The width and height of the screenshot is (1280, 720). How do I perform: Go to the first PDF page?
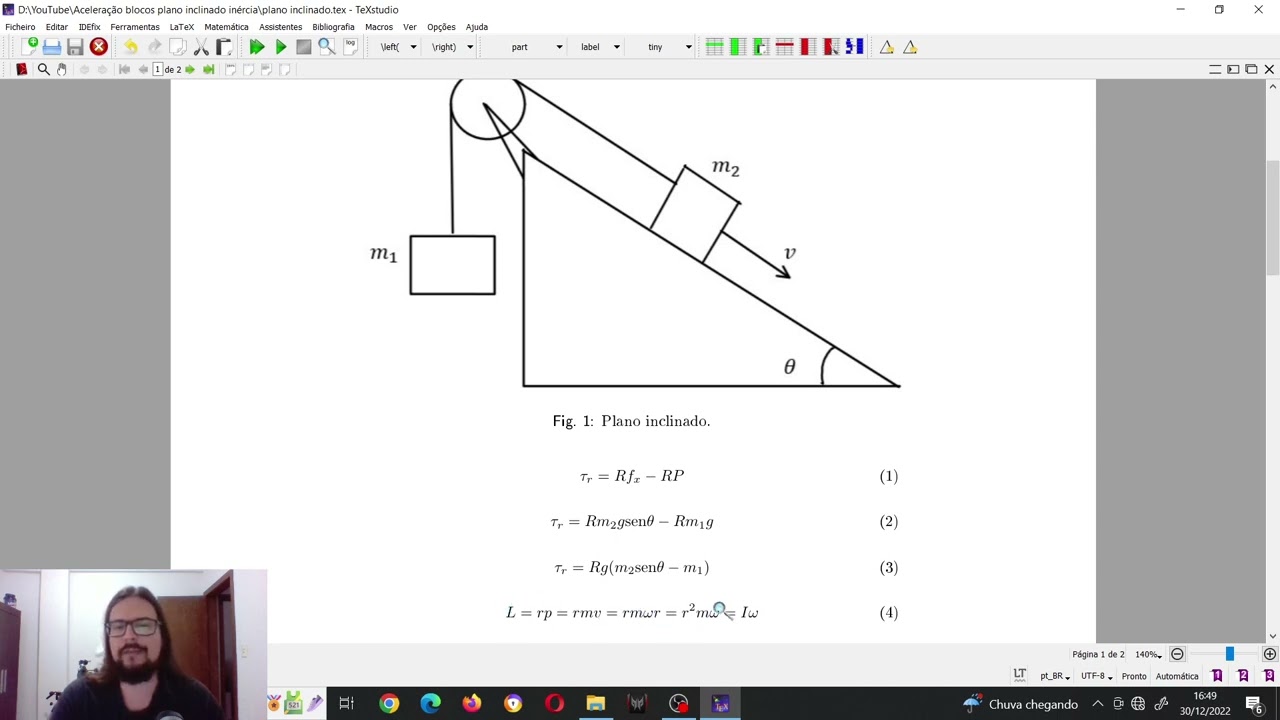click(124, 69)
